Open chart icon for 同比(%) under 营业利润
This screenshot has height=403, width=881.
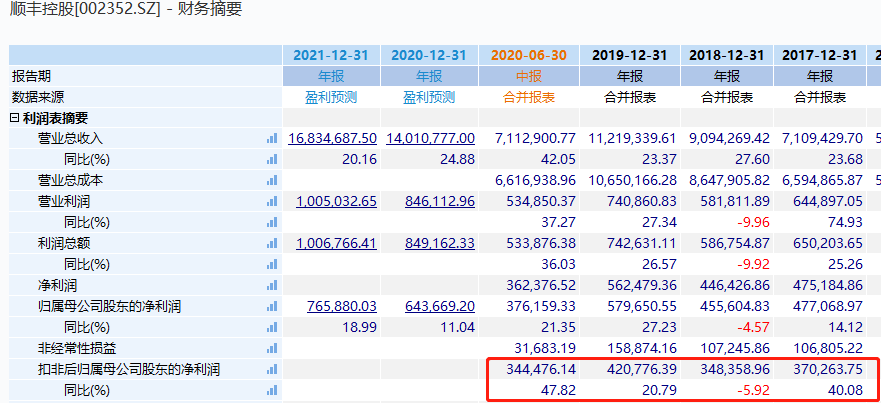tap(272, 223)
